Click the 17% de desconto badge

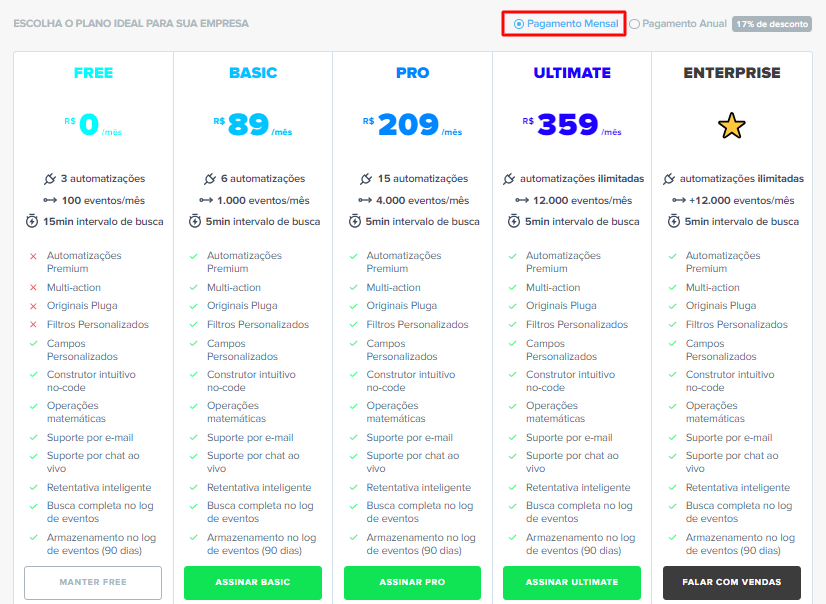pos(771,24)
